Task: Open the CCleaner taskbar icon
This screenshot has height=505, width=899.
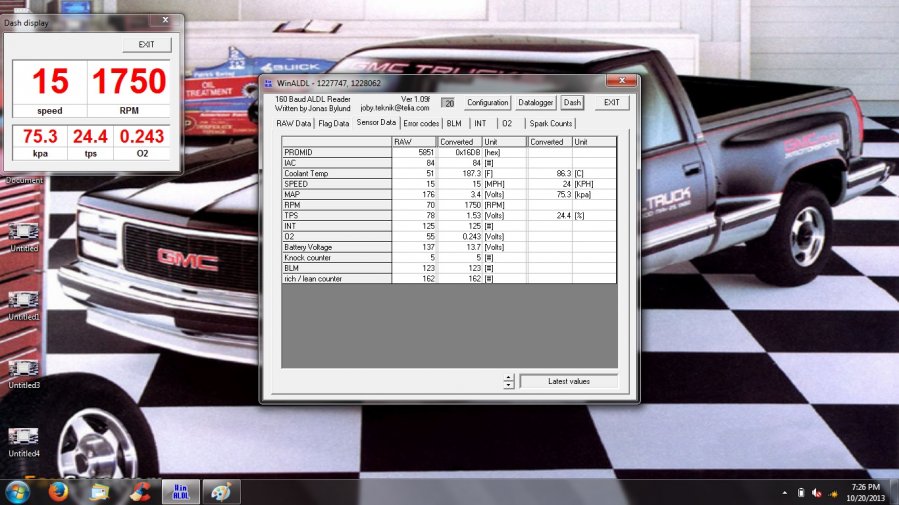Action: click(139, 492)
